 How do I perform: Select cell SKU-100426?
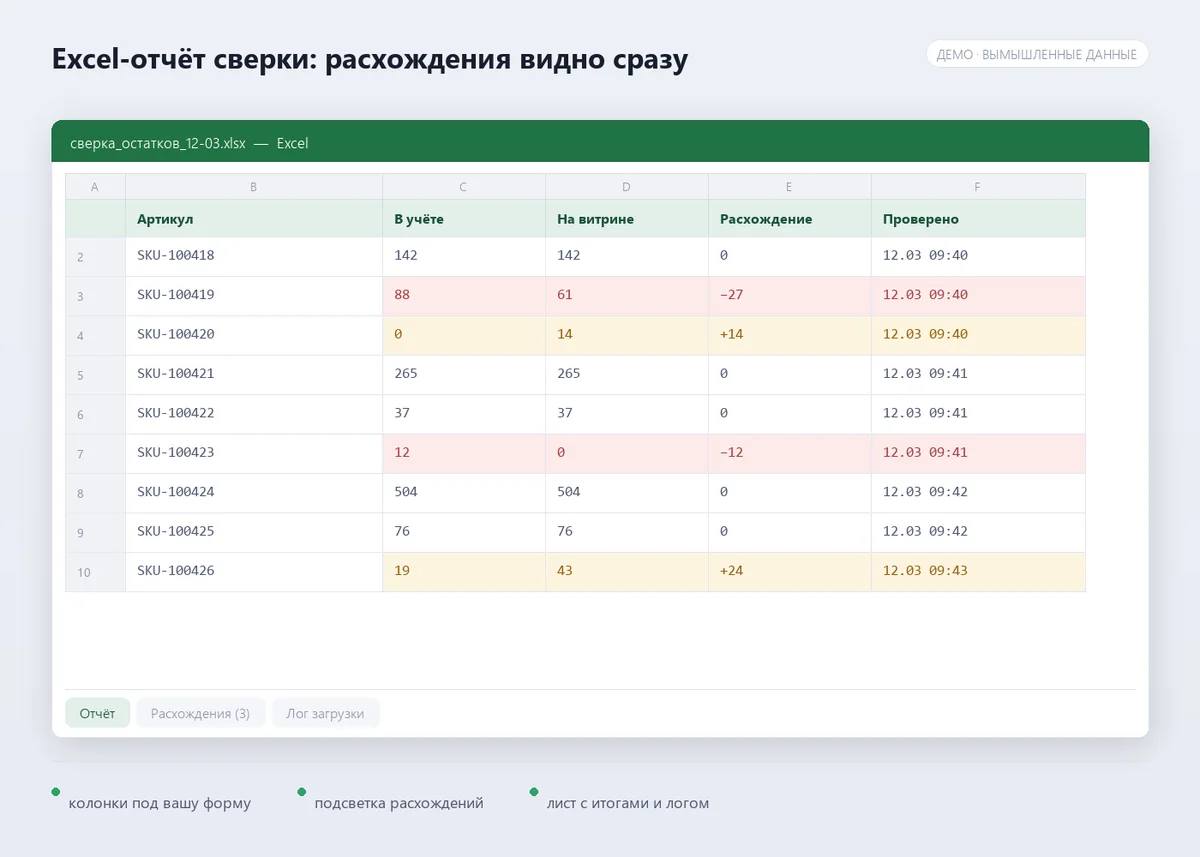[254, 572]
